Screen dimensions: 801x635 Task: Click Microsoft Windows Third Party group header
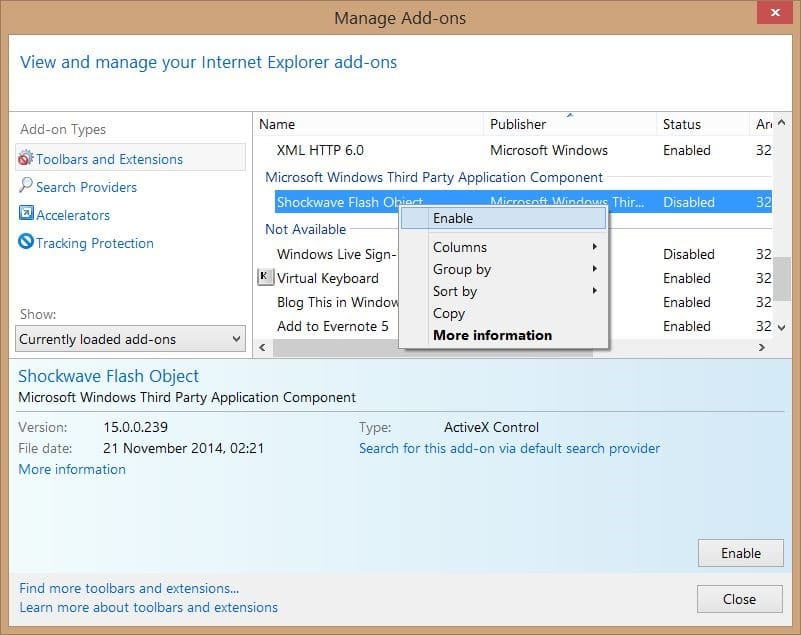point(434,177)
